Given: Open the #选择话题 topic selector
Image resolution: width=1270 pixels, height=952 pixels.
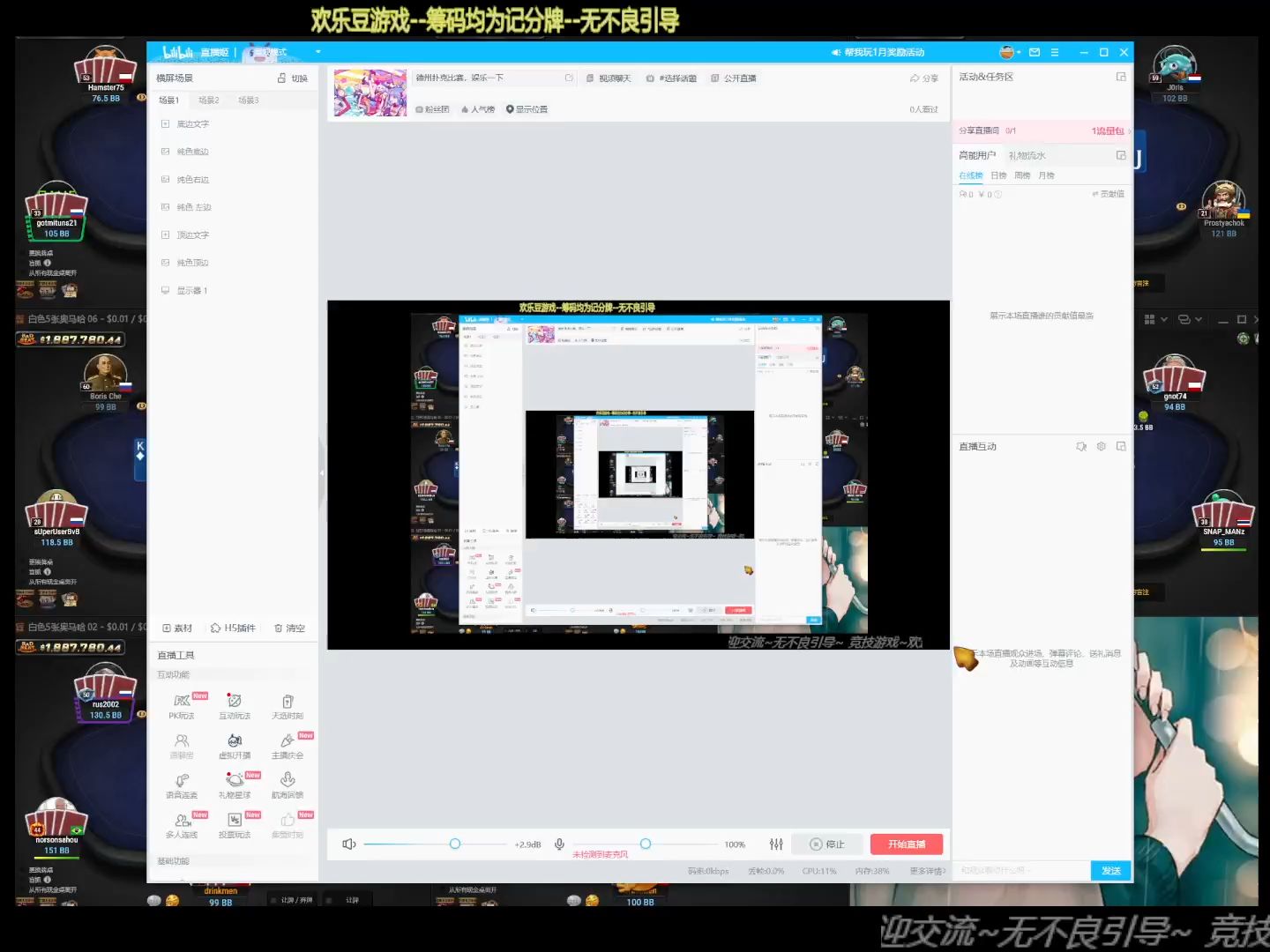Looking at the screenshot, I should [671, 78].
